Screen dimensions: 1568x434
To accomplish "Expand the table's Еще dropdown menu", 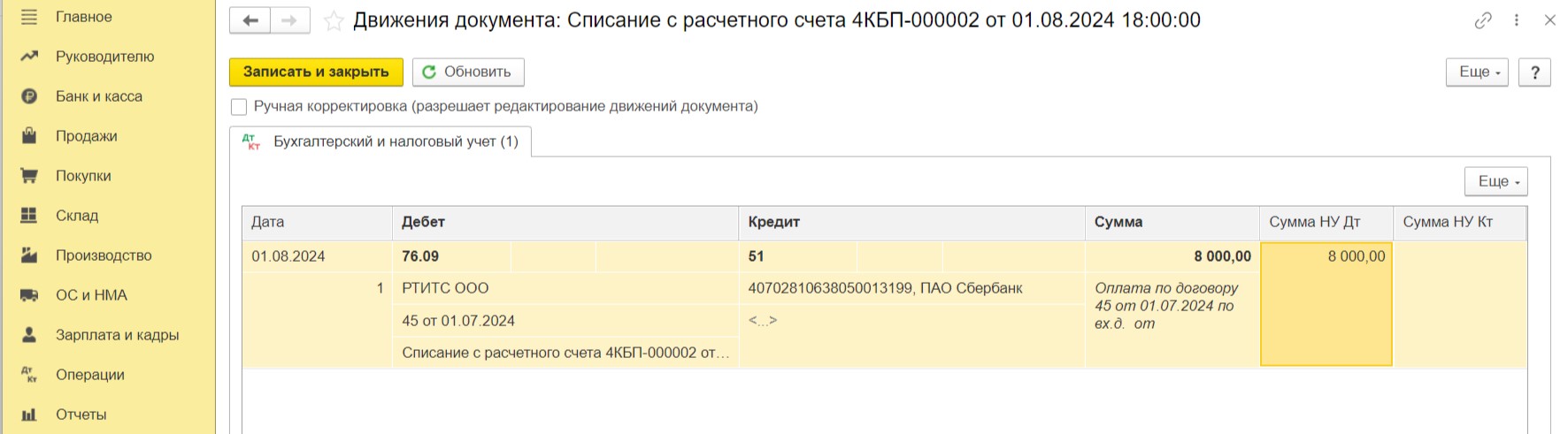I will click(1495, 181).
